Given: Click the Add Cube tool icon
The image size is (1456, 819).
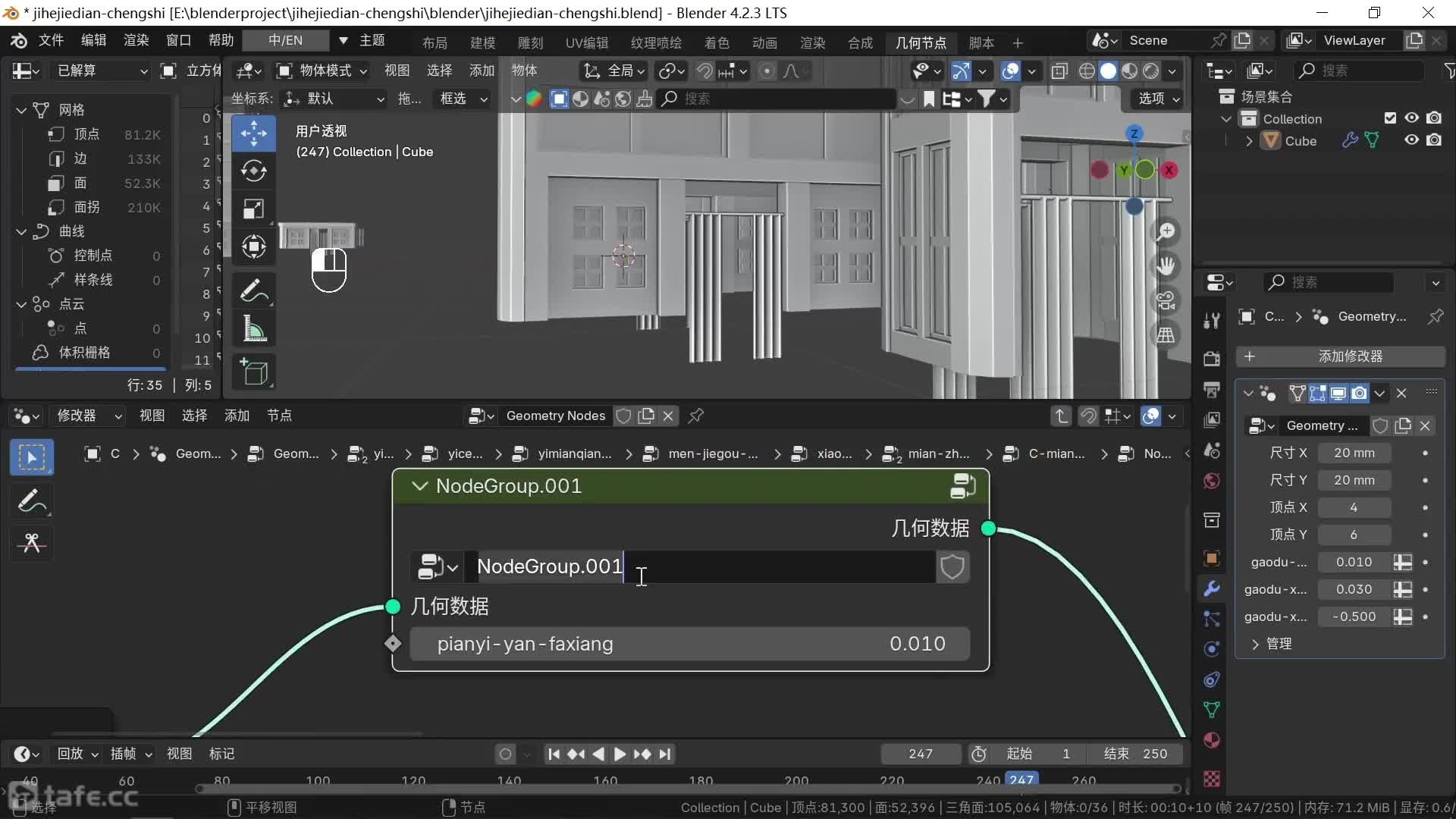Looking at the screenshot, I should pyautogui.click(x=253, y=372).
